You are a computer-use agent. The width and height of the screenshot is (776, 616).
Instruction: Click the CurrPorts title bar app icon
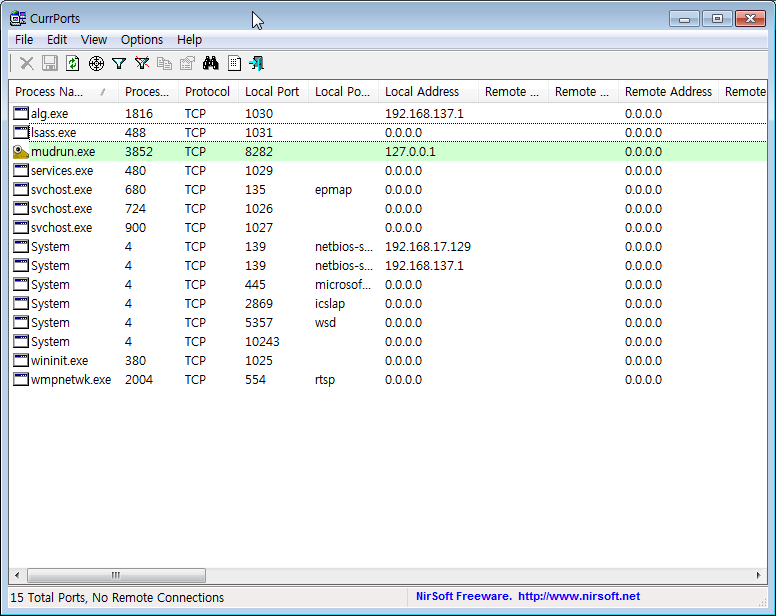click(x=18, y=18)
